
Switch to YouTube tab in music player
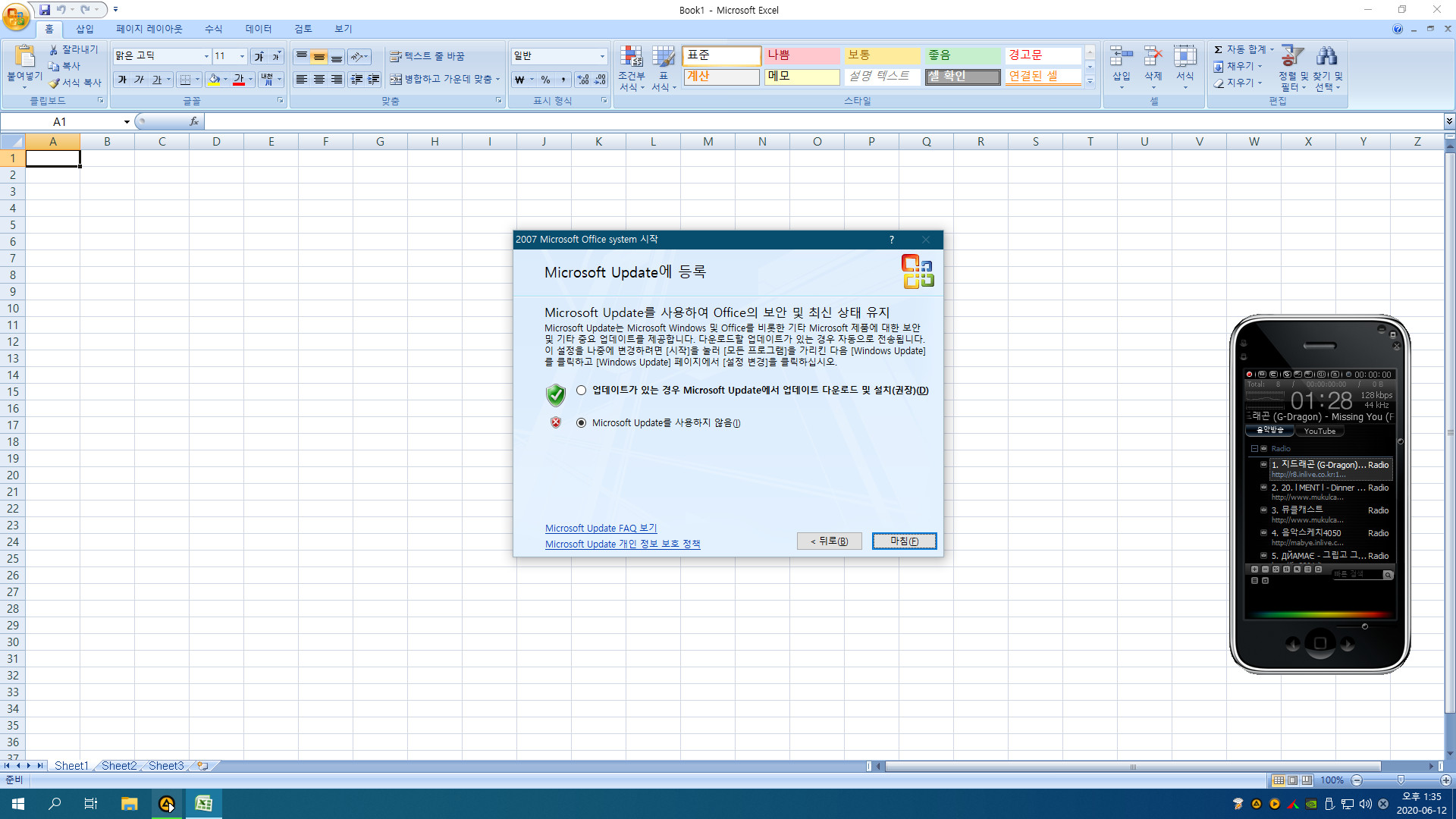point(1319,431)
